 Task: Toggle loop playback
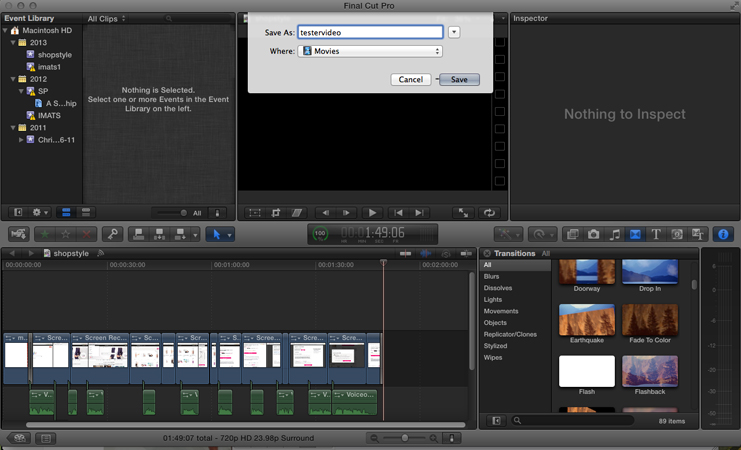pyautogui.click(x=489, y=213)
